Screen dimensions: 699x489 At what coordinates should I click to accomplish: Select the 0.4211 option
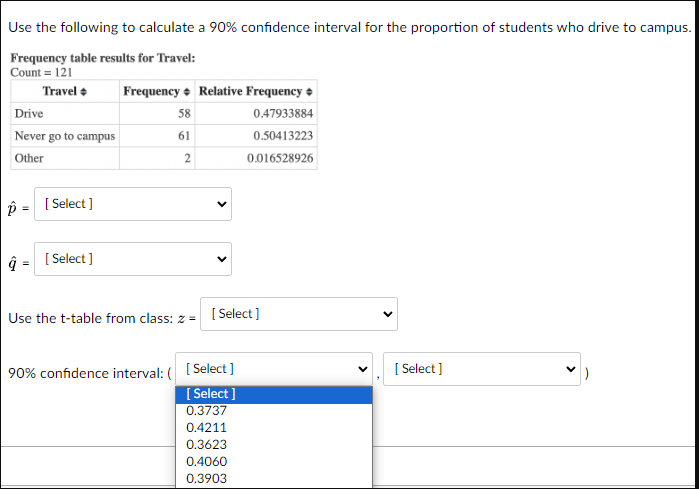[x=207, y=428]
